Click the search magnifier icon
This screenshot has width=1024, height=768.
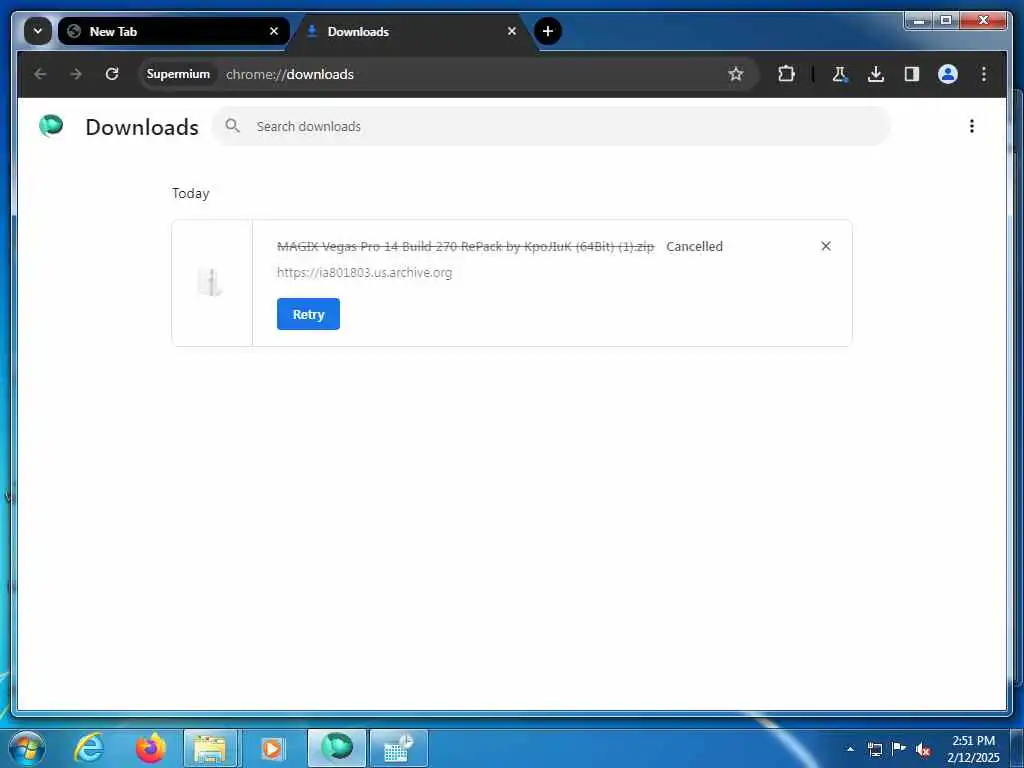click(232, 125)
